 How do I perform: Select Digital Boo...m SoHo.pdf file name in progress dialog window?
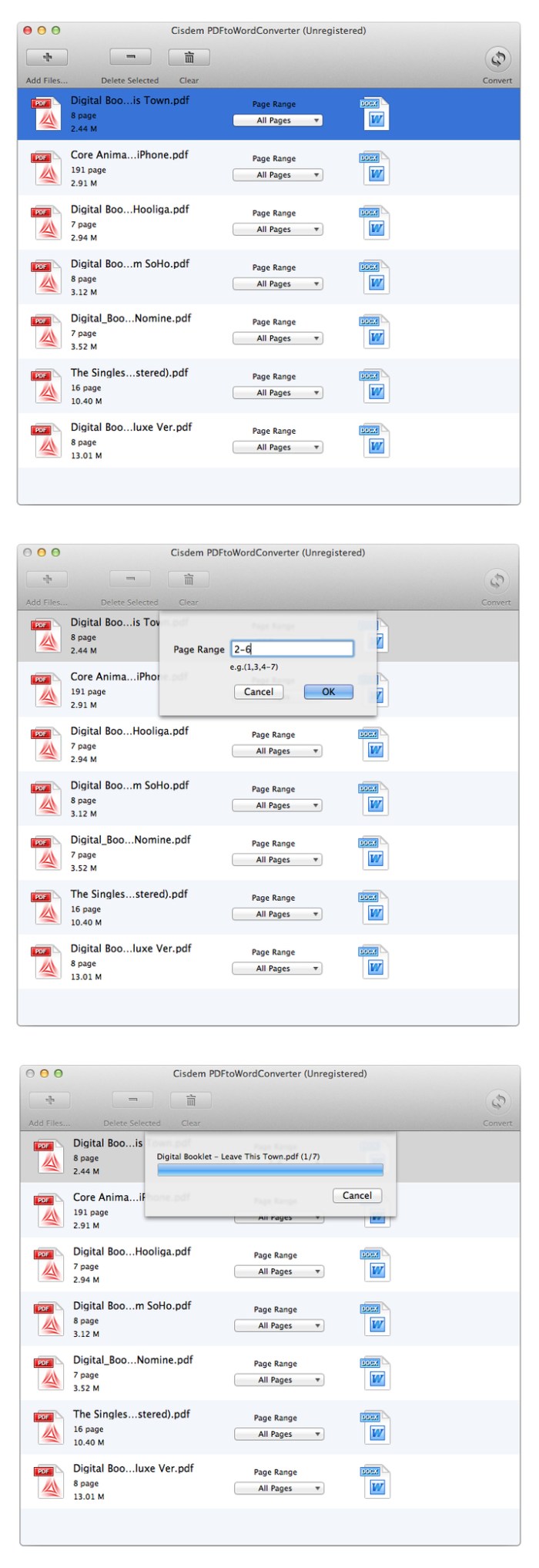click(x=132, y=1306)
